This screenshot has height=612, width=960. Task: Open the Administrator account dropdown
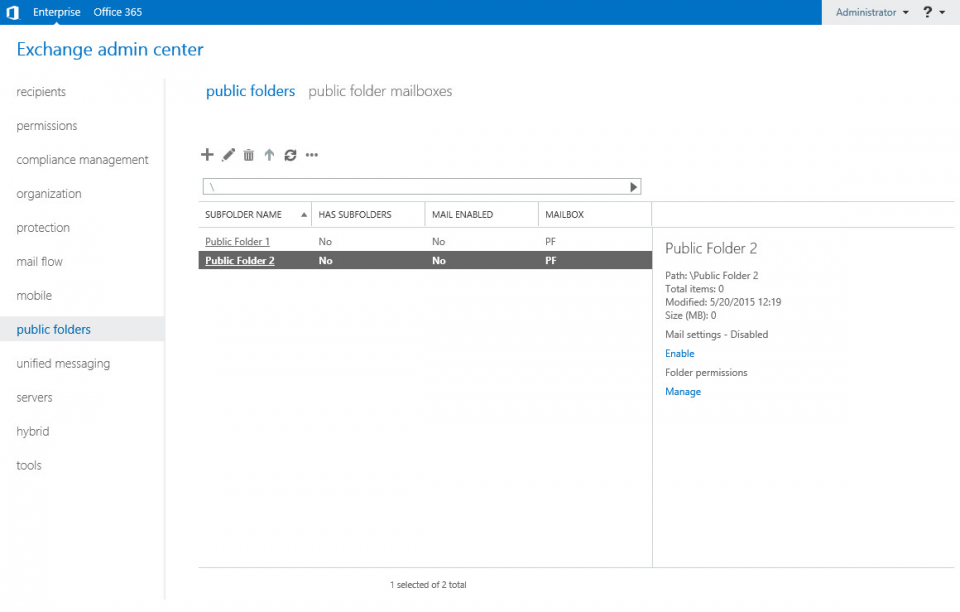click(x=866, y=12)
